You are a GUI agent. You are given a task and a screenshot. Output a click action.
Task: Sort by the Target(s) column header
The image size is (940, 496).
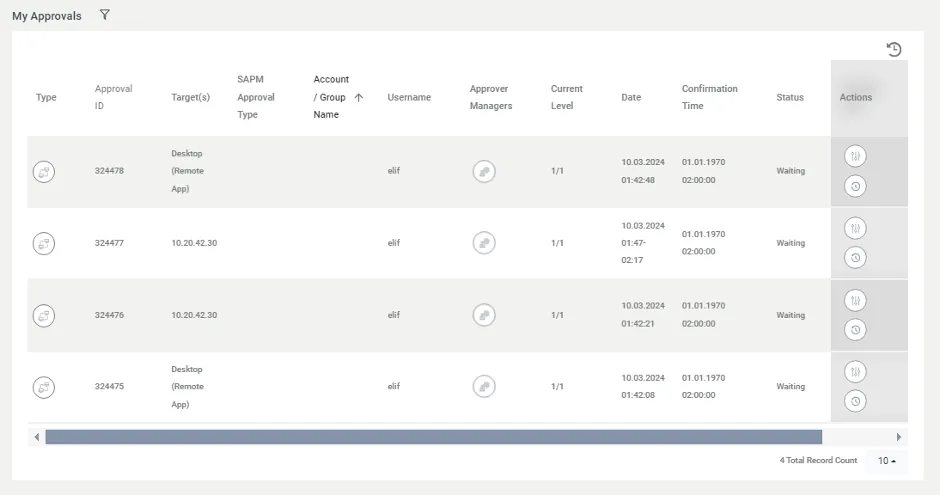[191, 97]
